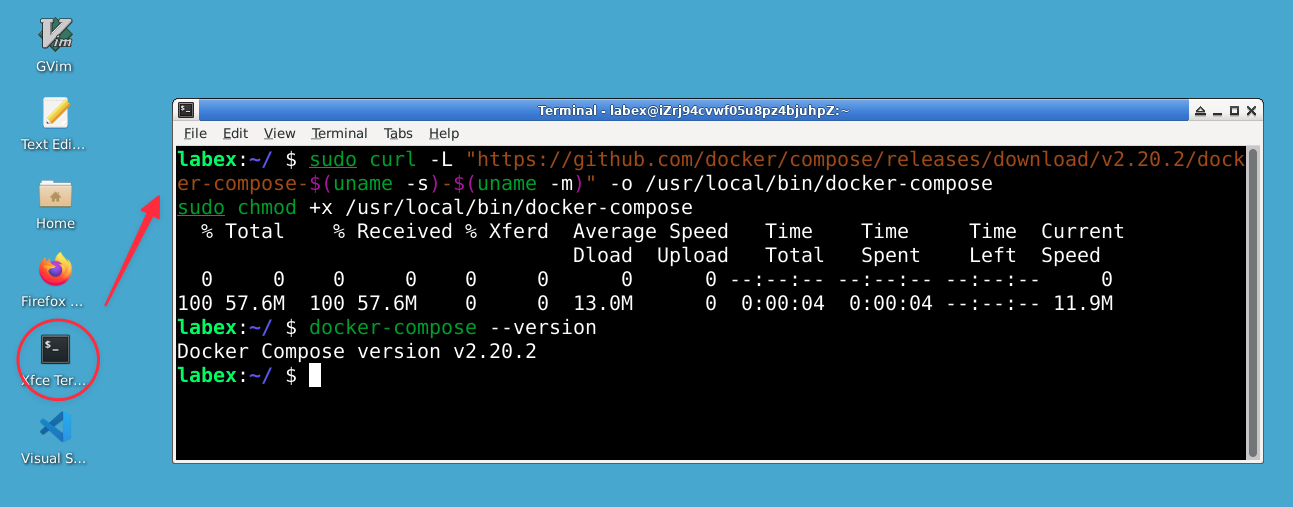Expand the View menu
1293x507 pixels.
279,133
